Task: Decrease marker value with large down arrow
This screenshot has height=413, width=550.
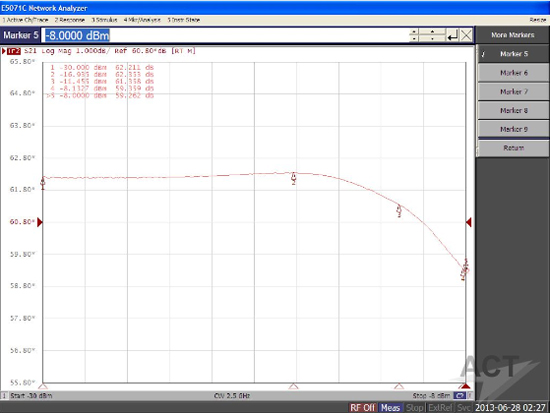Action: [x=432, y=39]
